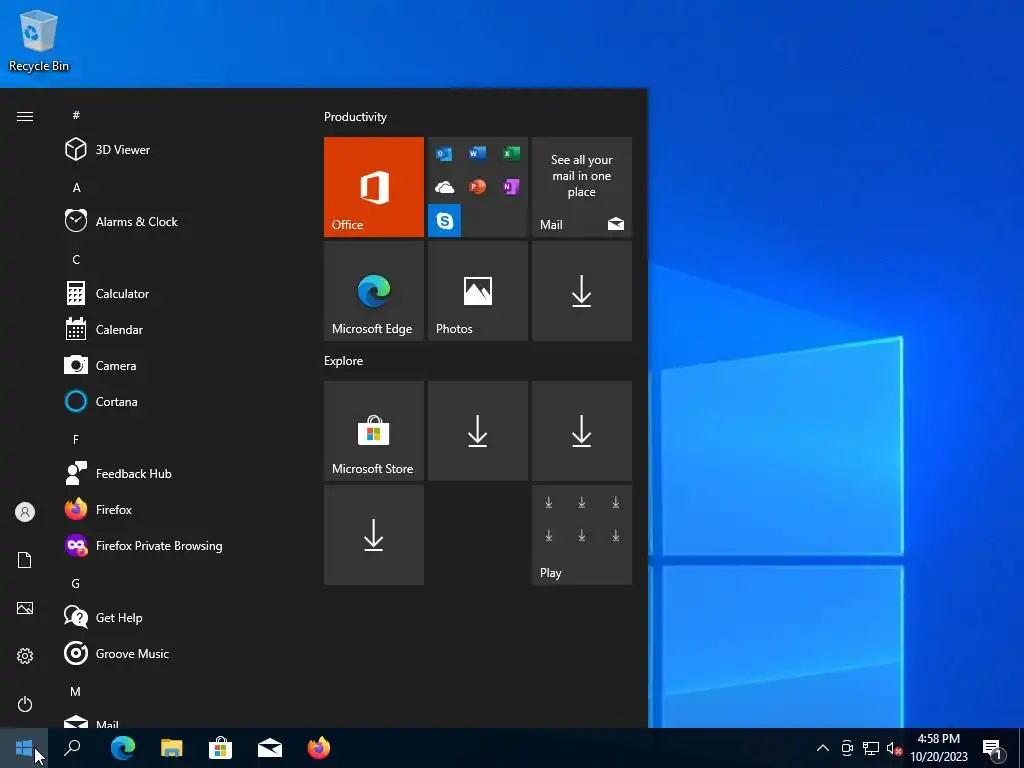
Task: Open Outlook in the Office apps tile
Action: (444, 153)
